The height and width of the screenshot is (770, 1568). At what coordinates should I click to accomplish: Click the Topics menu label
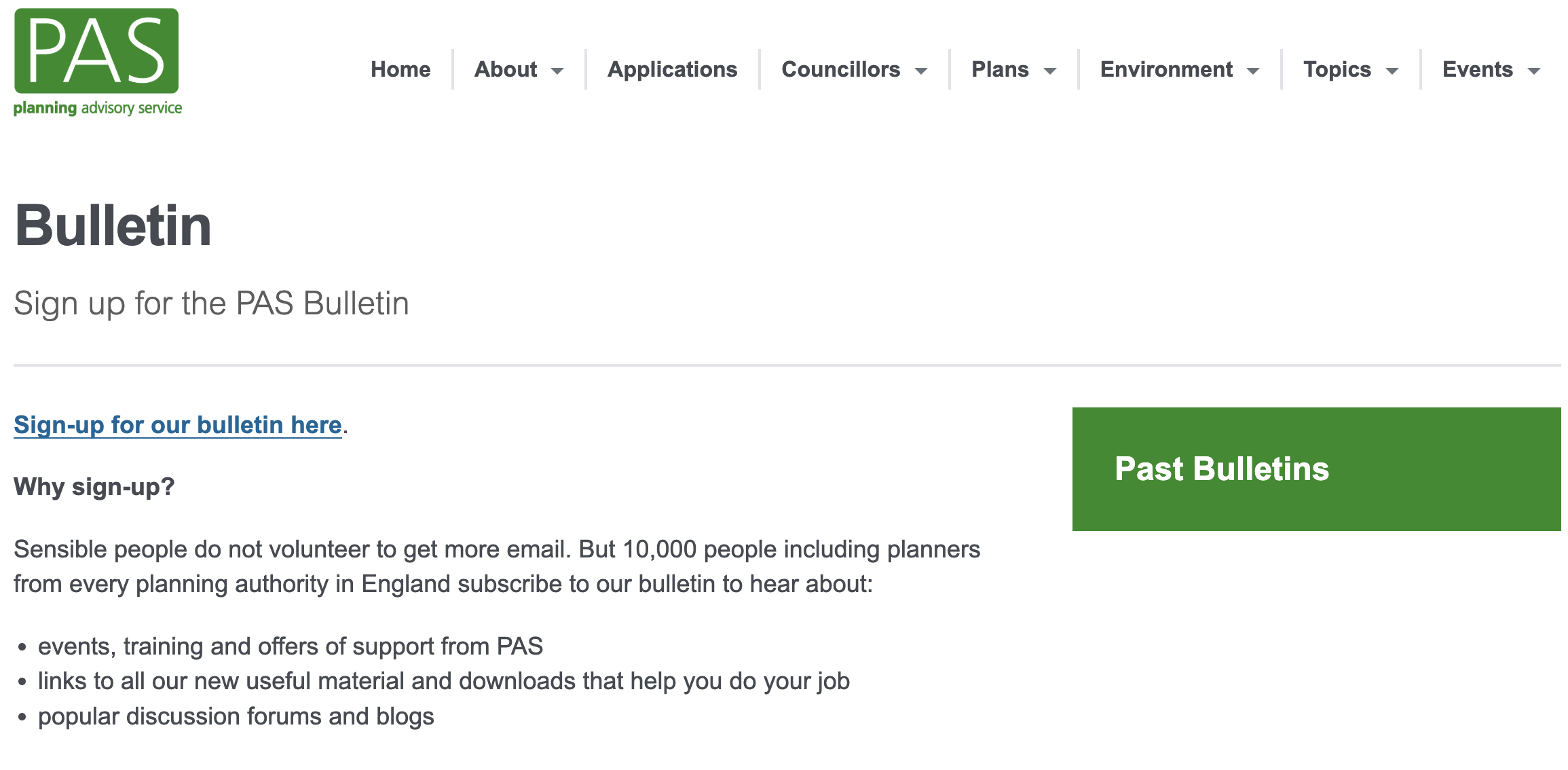(1337, 69)
